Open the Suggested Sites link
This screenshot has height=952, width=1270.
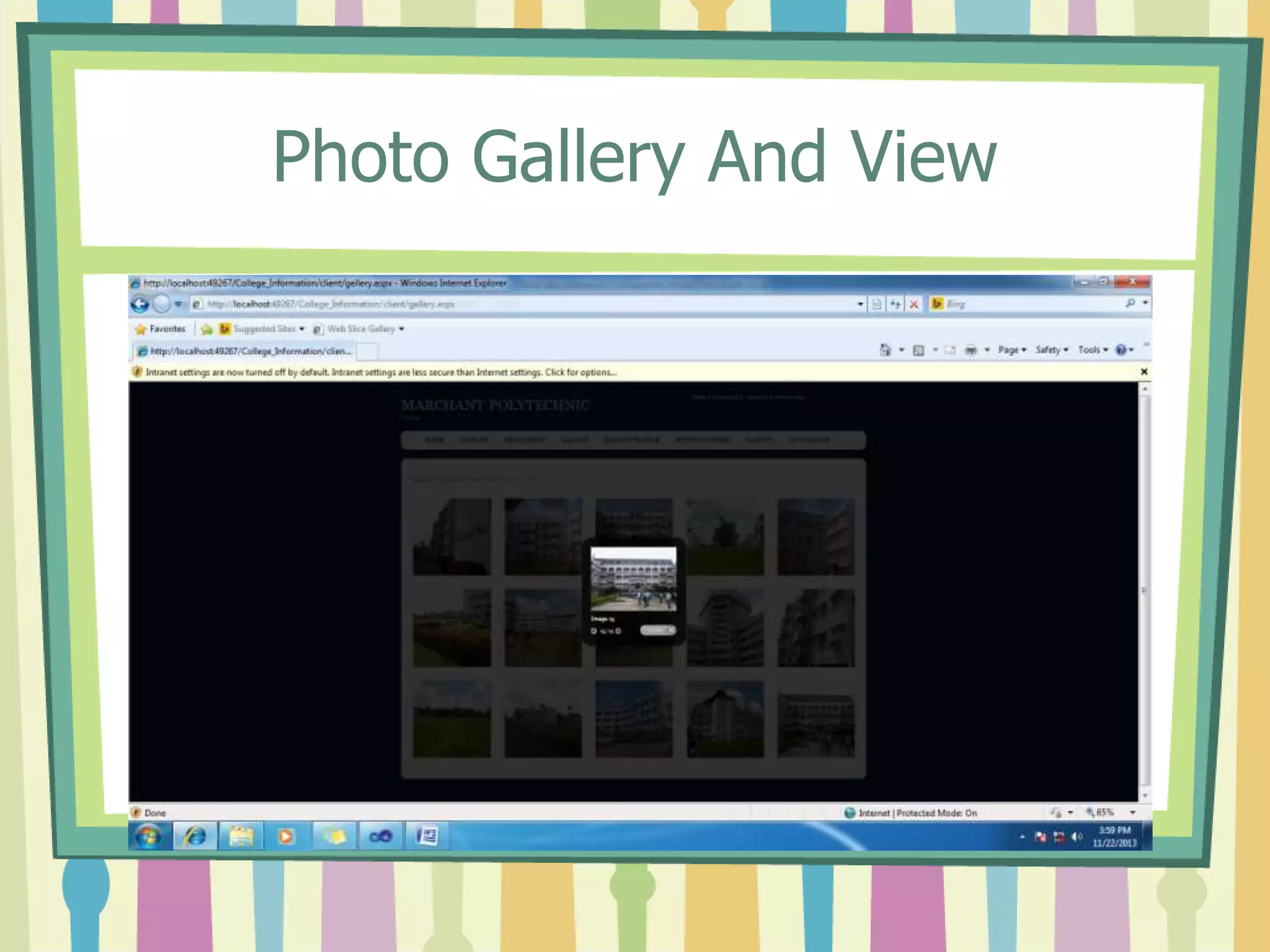(262, 329)
